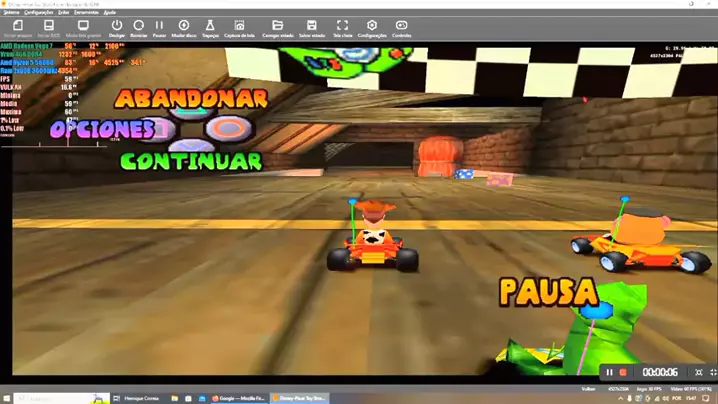
Task: Open the taskbar clock
Action: [x=691, y=399]
